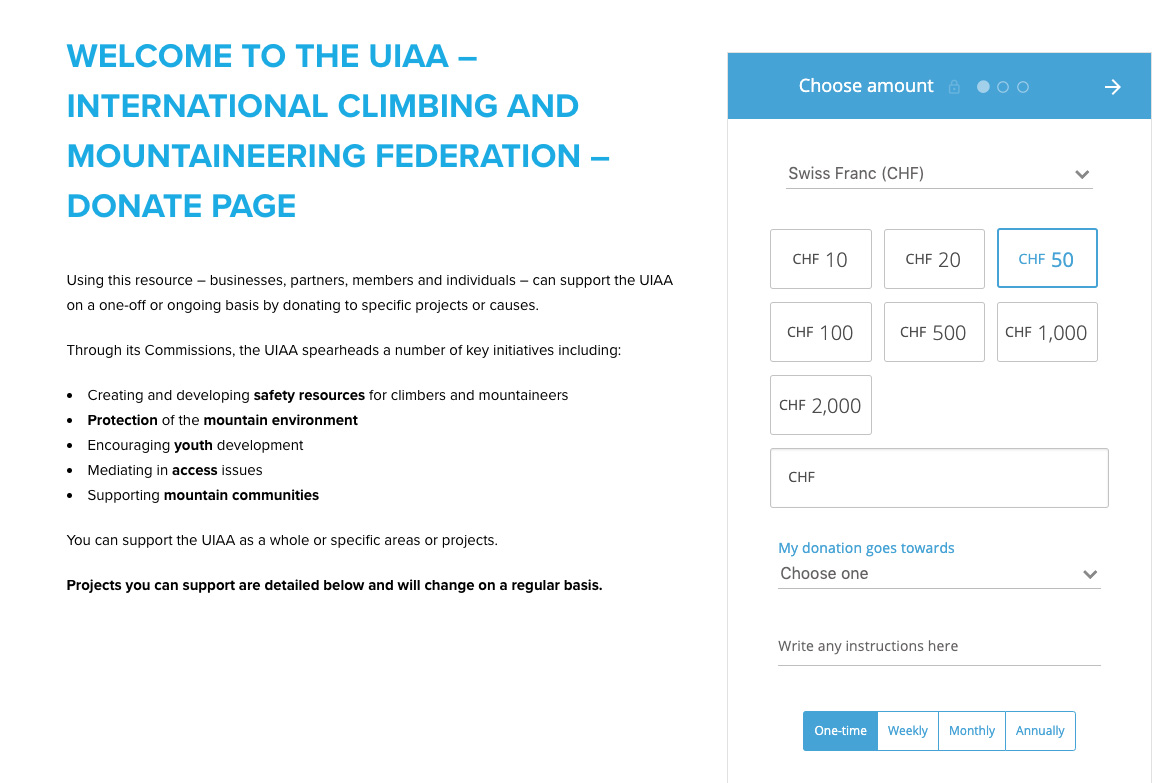Viewport: 1174px width, 783px height.
Task: Click the currency dropdown chevron arrow
Action: [1082, 174]
